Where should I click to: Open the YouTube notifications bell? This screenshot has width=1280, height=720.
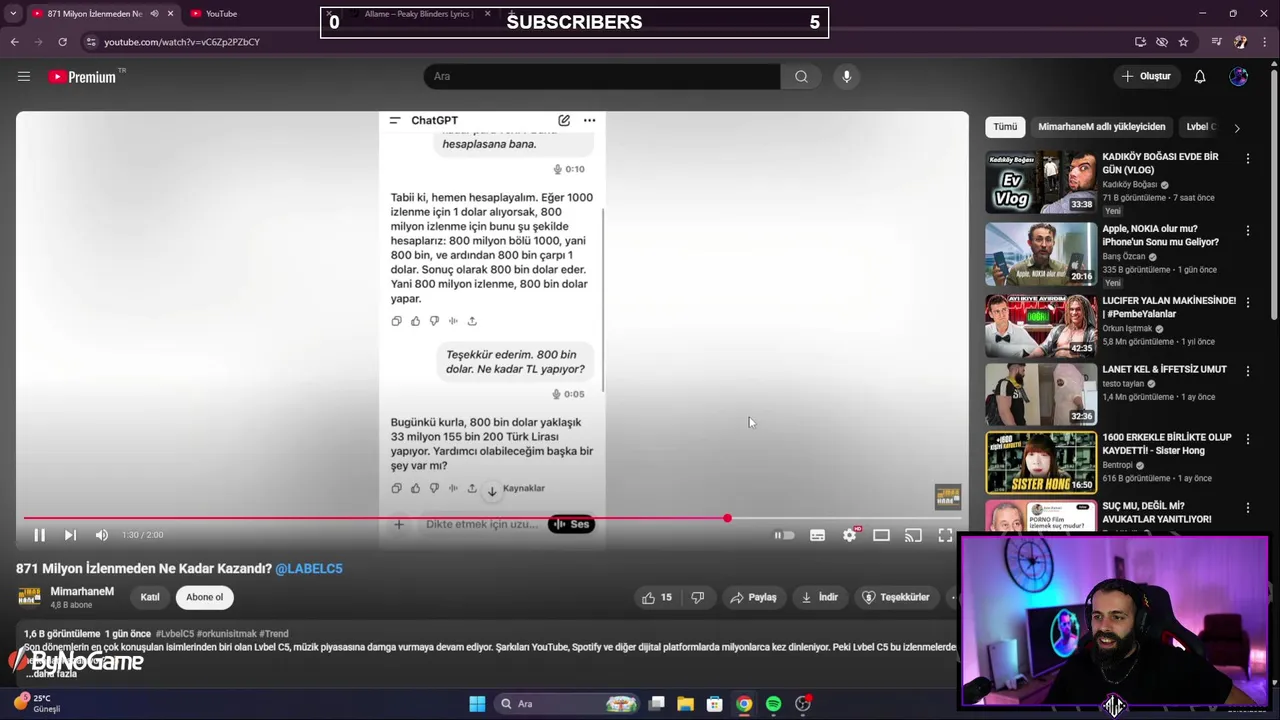click(1200, 77)
